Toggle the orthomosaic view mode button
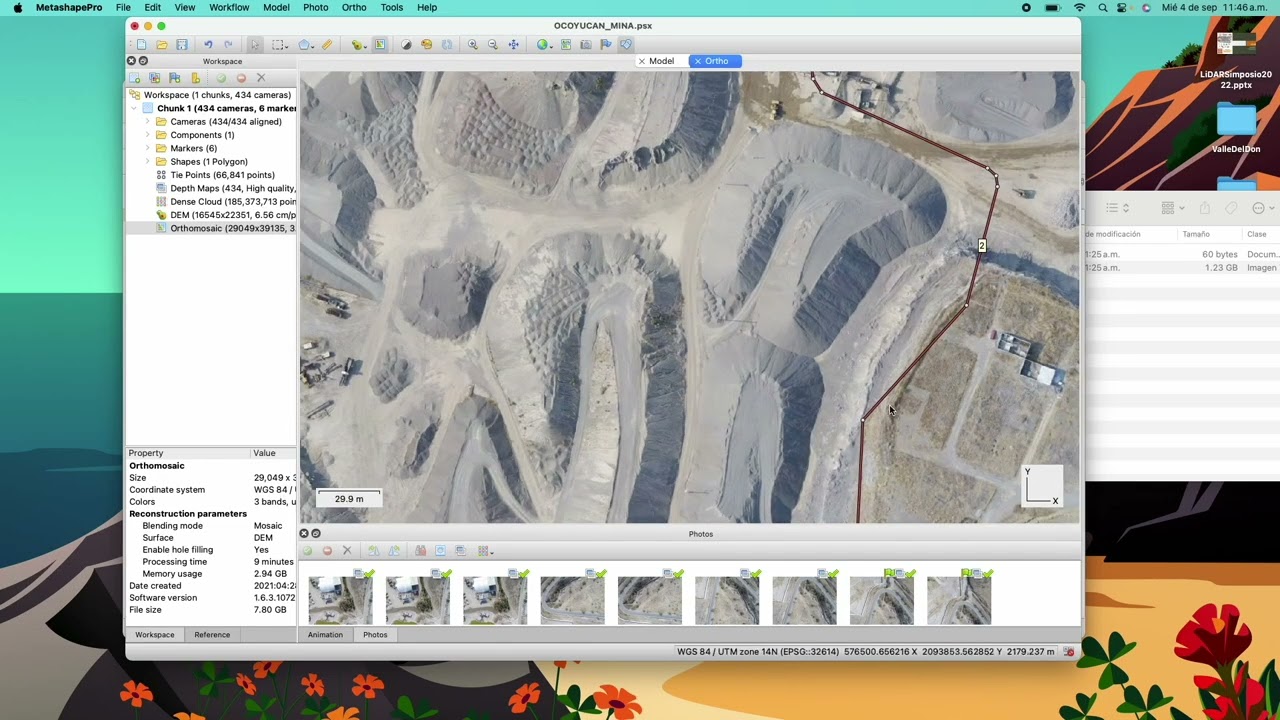The image size is (1280, 720). (380, 45)
